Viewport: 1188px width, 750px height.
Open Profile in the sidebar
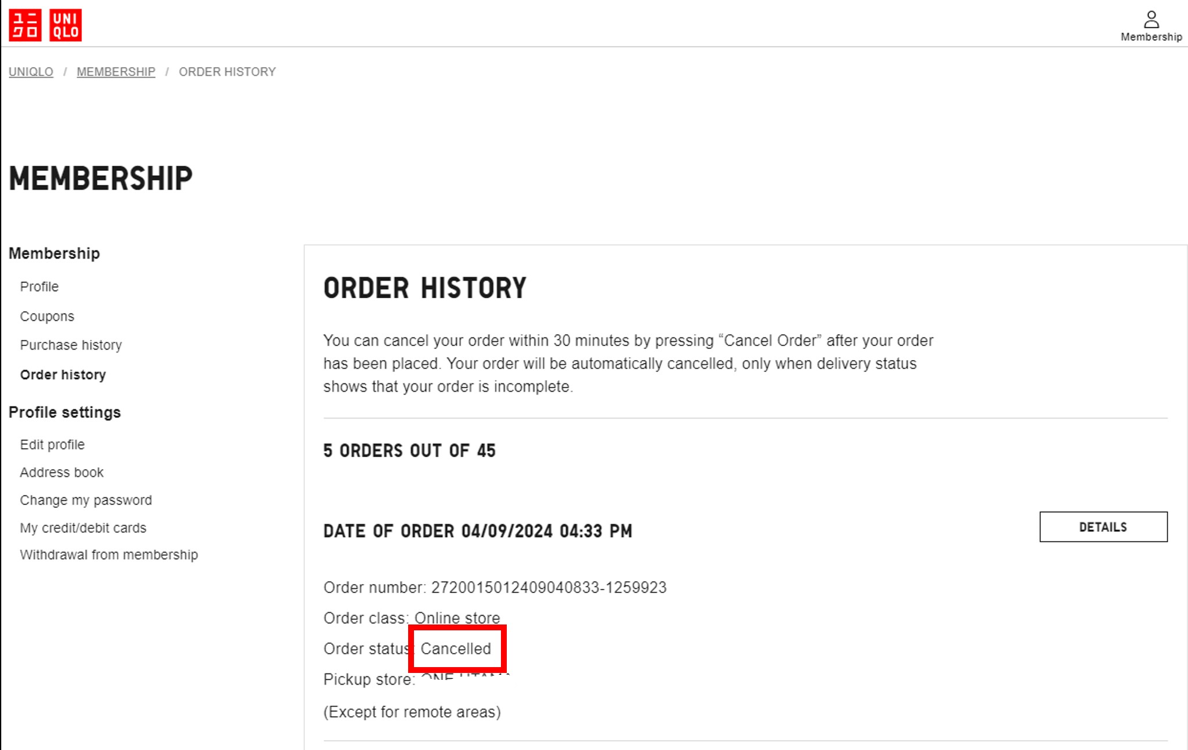click(x=39, y=286)
